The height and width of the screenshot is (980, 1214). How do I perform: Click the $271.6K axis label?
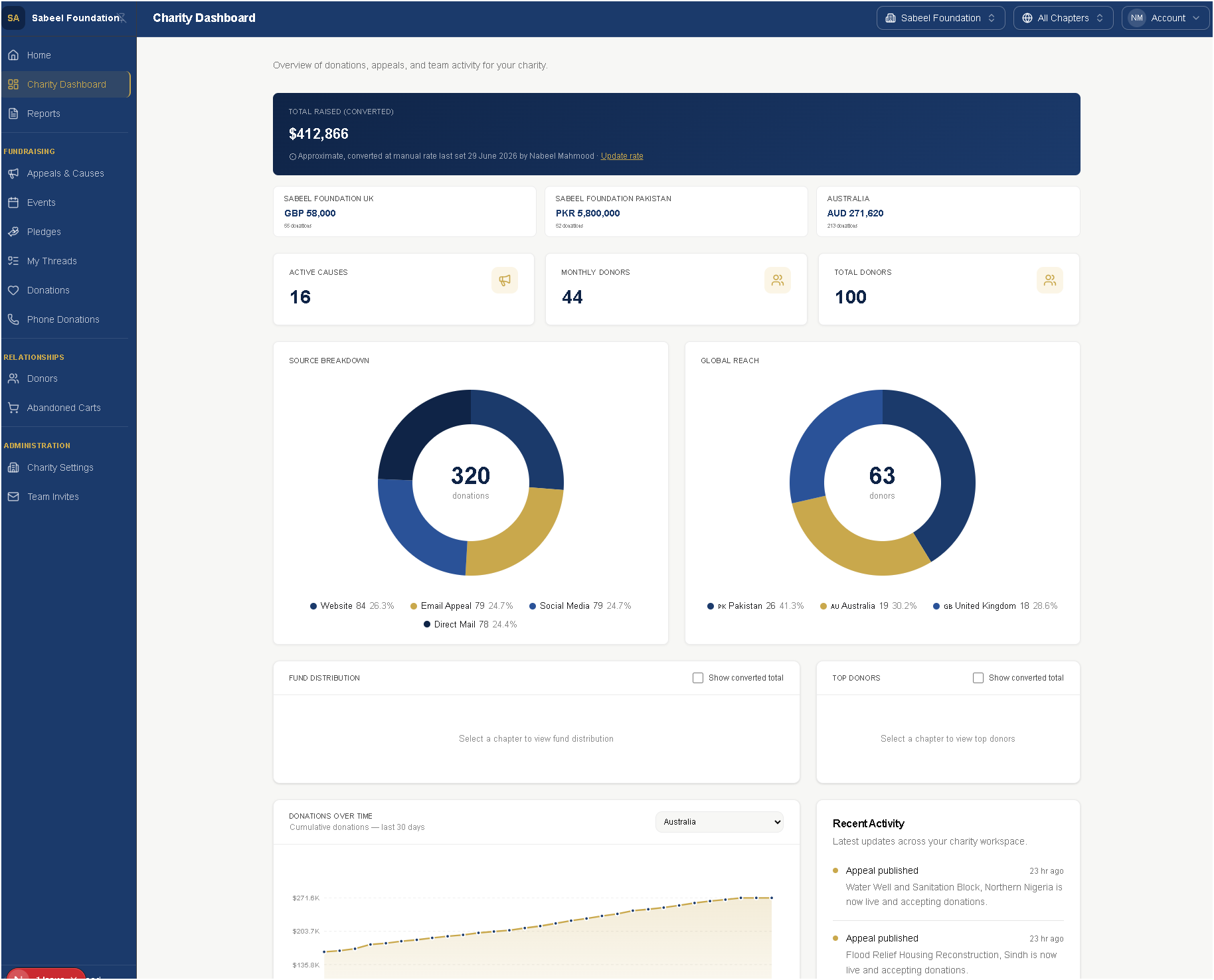click(x=306, y=898)
